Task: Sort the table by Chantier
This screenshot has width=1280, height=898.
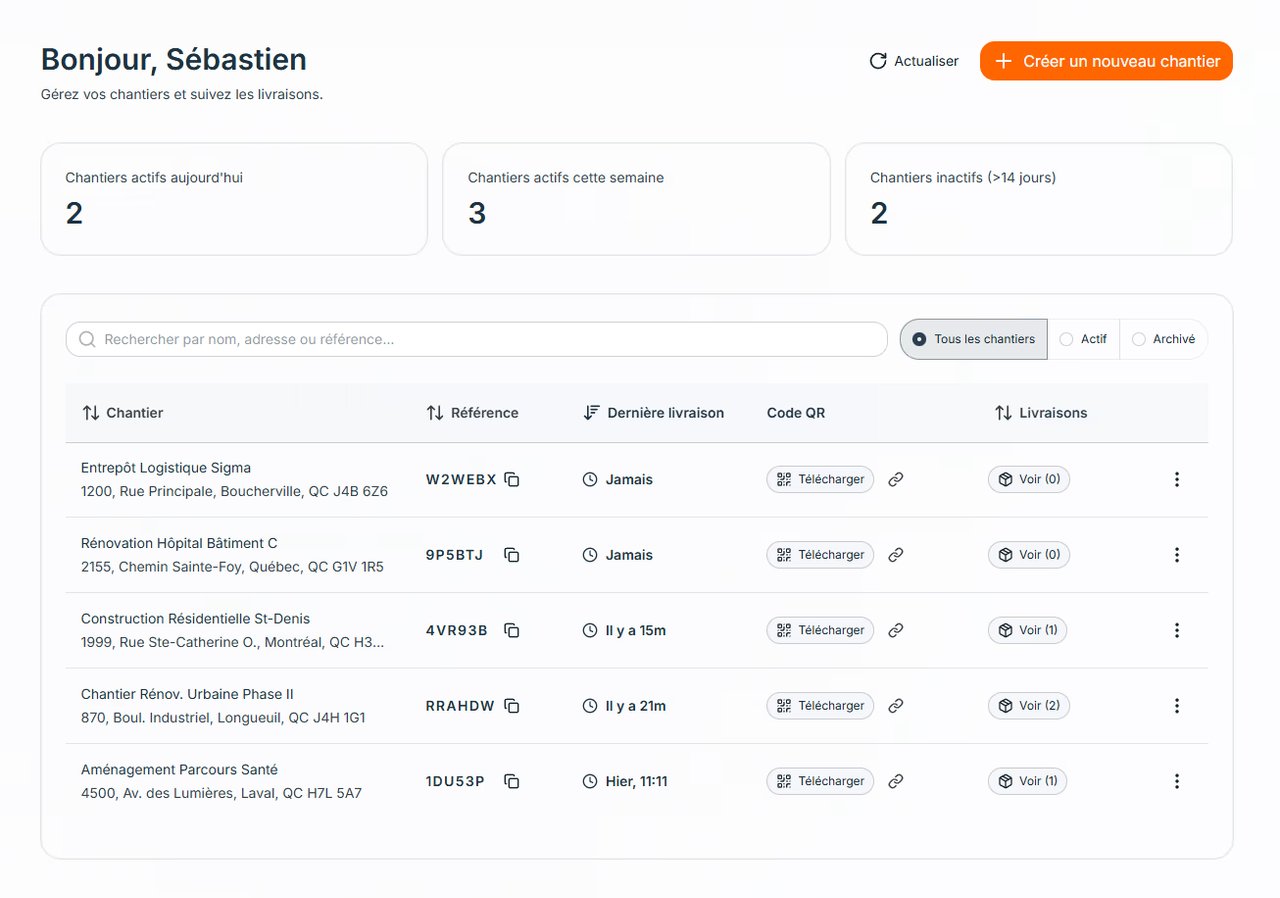Action: click(121, 412)
